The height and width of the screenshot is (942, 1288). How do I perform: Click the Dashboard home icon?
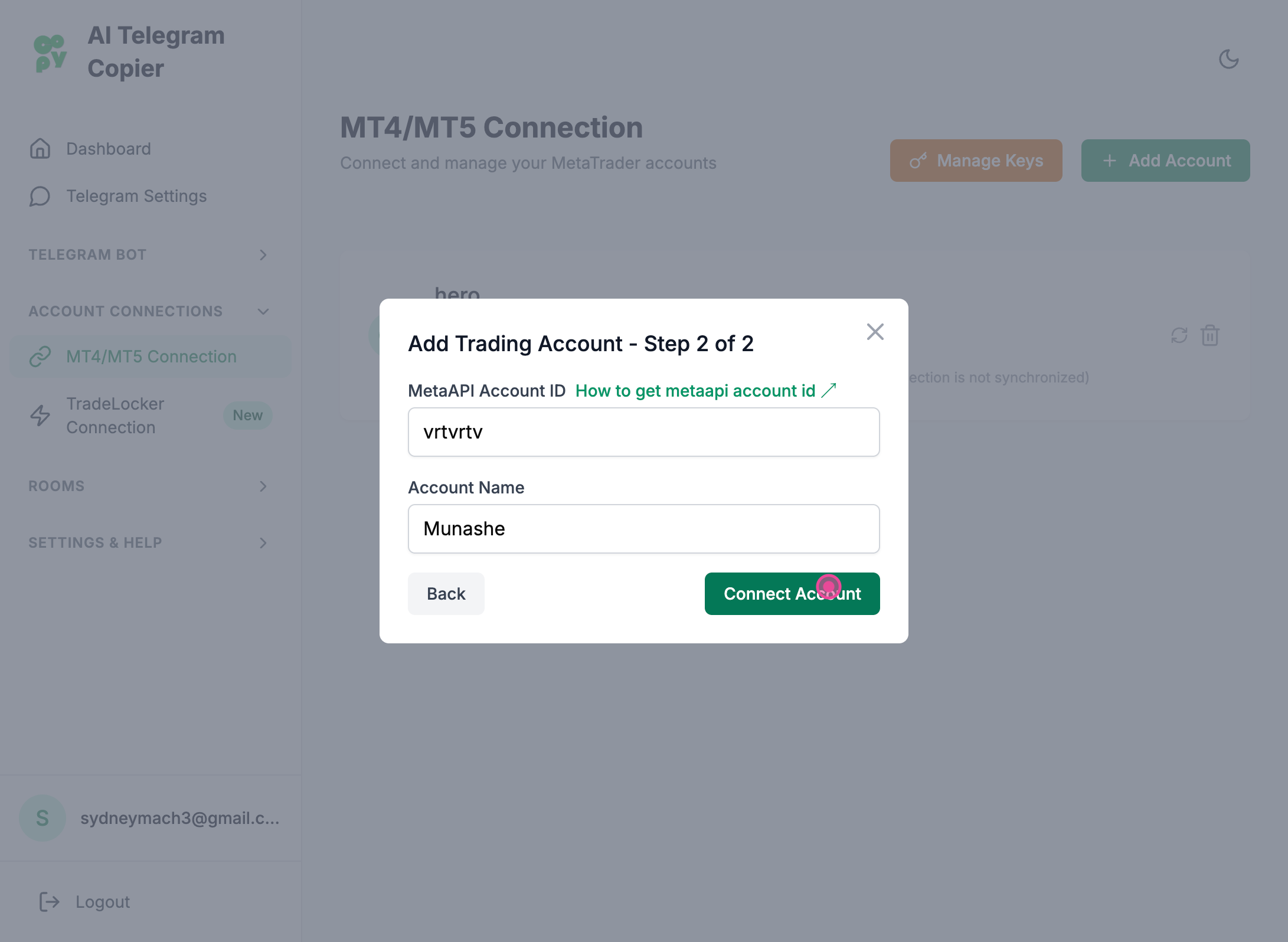pos(40,149)
